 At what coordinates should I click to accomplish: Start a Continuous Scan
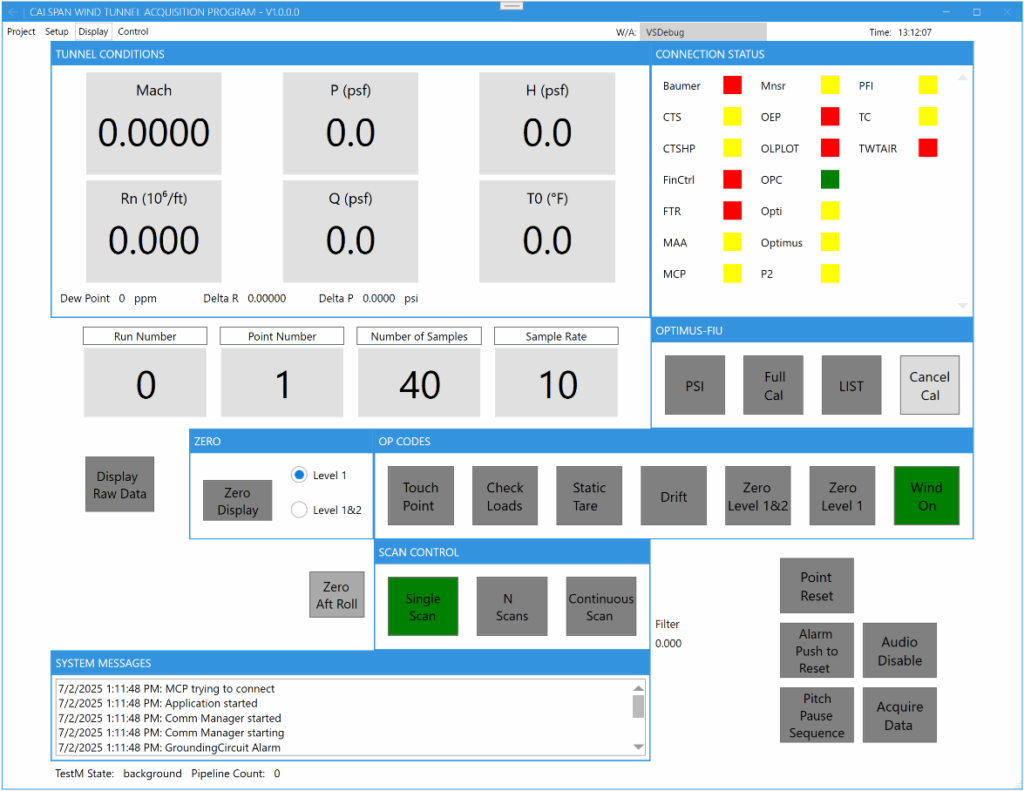(x=600, y=607)
